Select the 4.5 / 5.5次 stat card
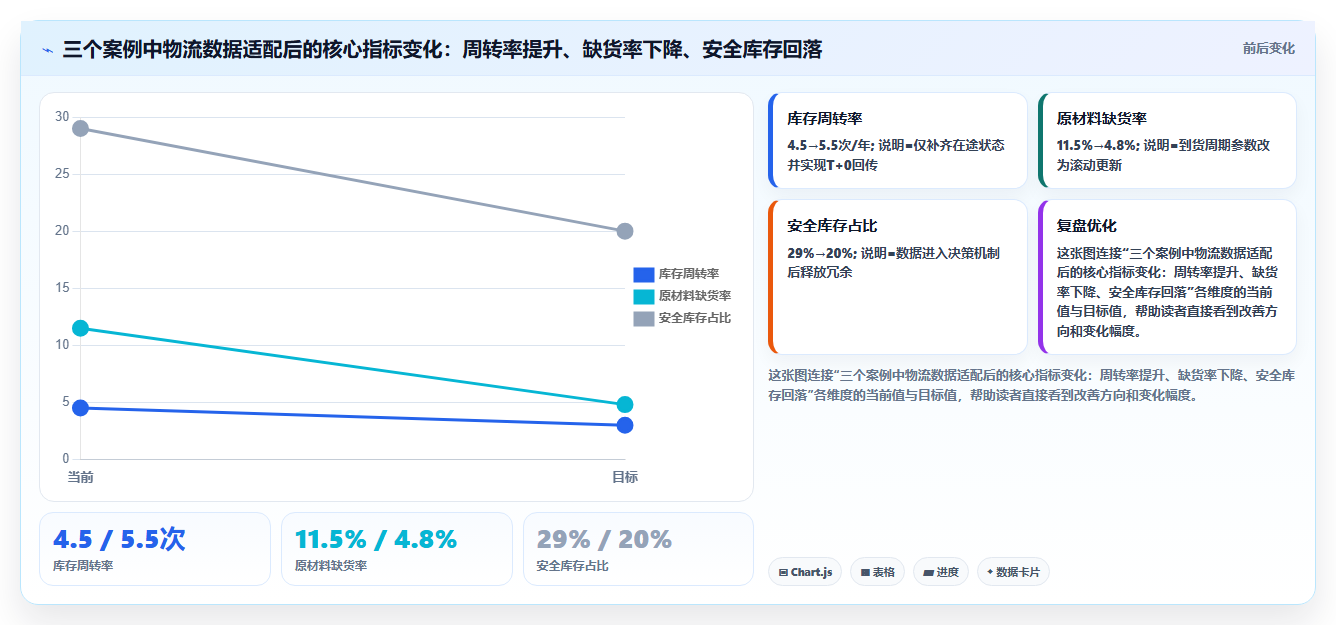This screenshot has height=625, width=1336. click(155, 549)
